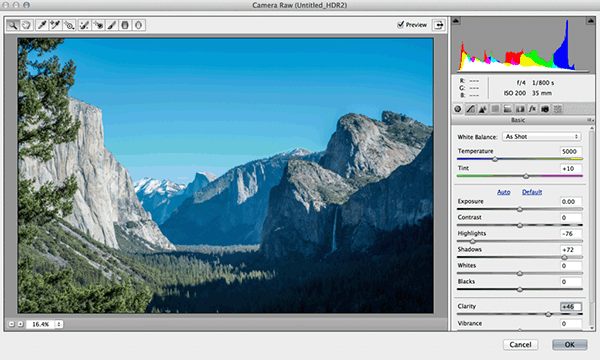The image size is (600, 360).
Task: Click the Default tone link
Action: pos(532,192)
